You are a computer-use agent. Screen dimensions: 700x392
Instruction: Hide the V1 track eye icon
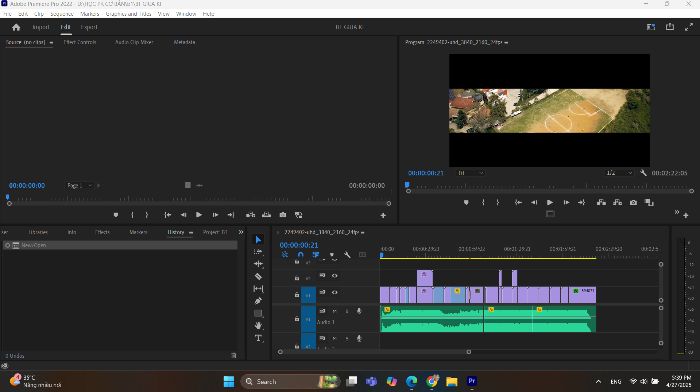(334, 292)
